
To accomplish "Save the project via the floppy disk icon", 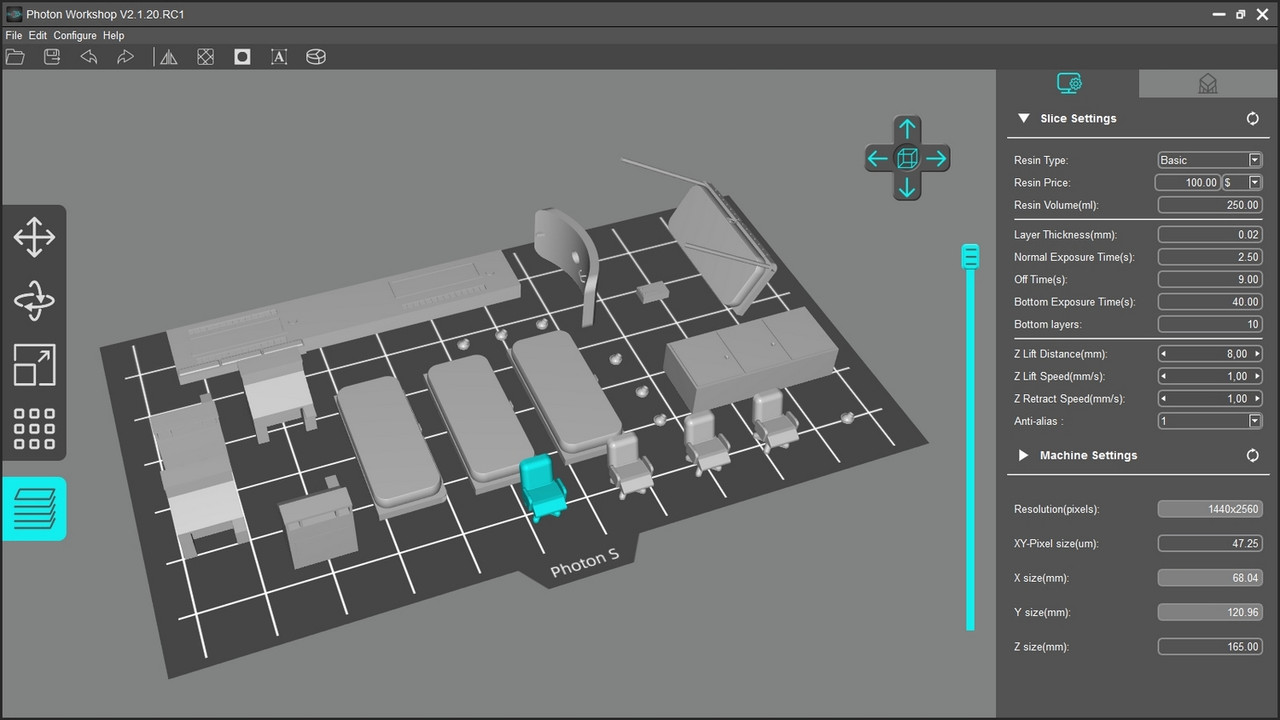I will tap(52, 57).
